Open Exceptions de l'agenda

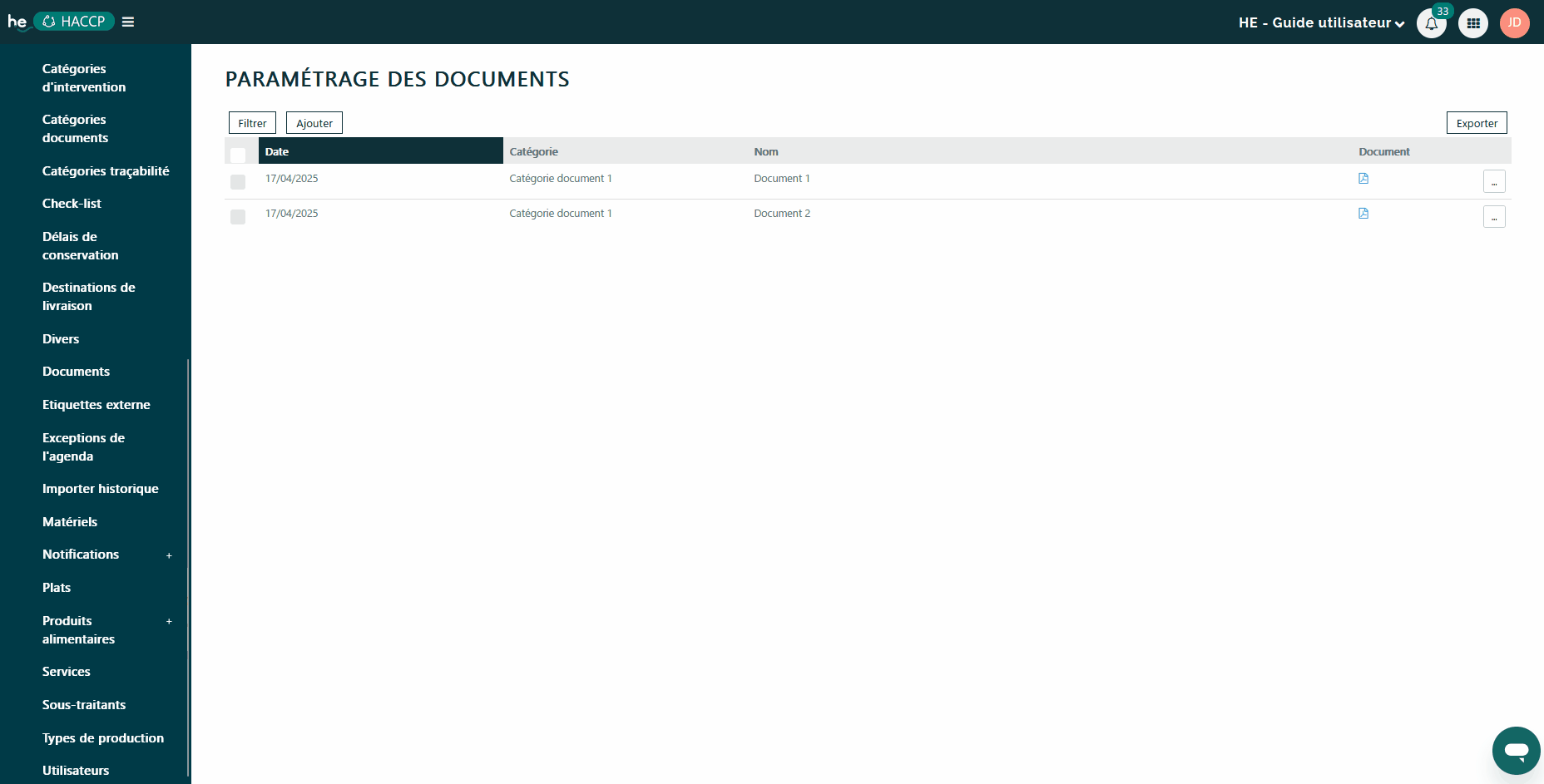click(x=83, y=447)
